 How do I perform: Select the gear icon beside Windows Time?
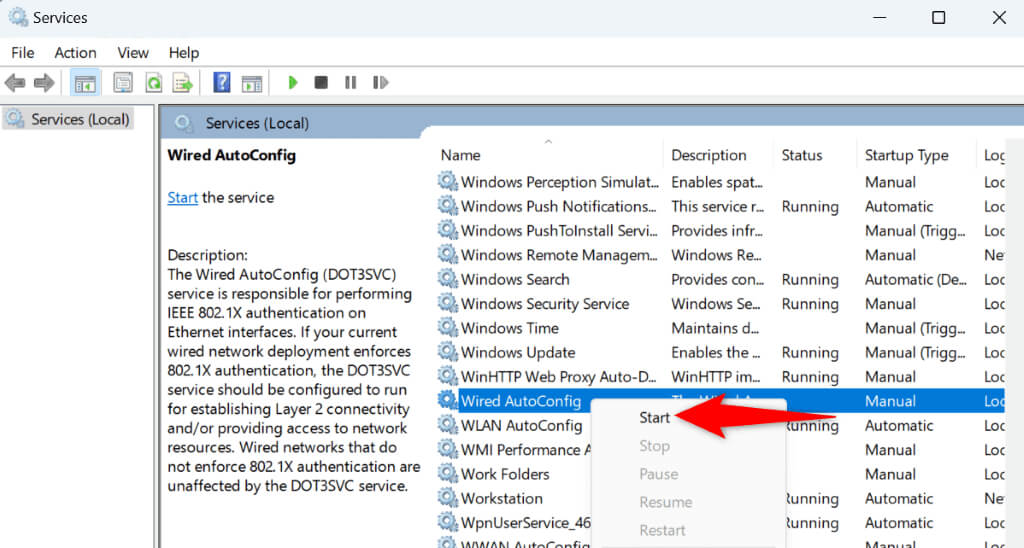(447, 327)
